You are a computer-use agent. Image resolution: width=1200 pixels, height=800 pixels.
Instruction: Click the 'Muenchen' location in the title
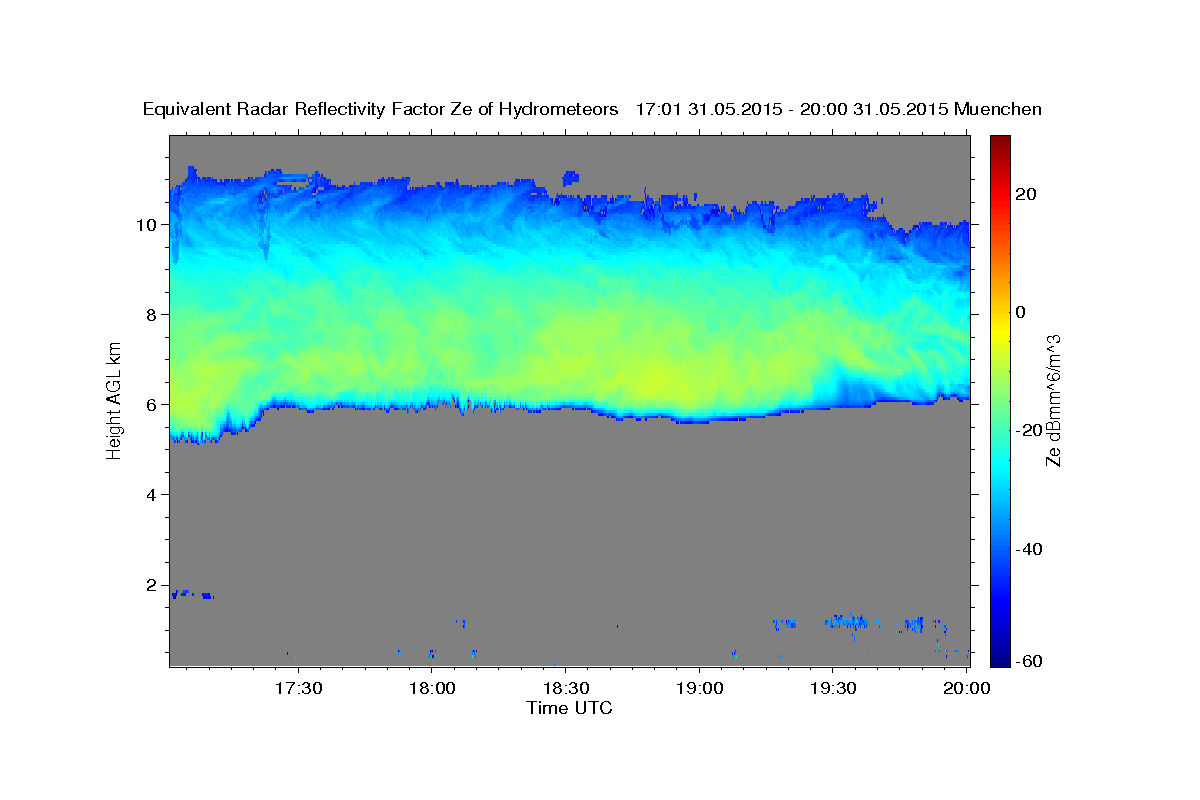tap(999, 109)
